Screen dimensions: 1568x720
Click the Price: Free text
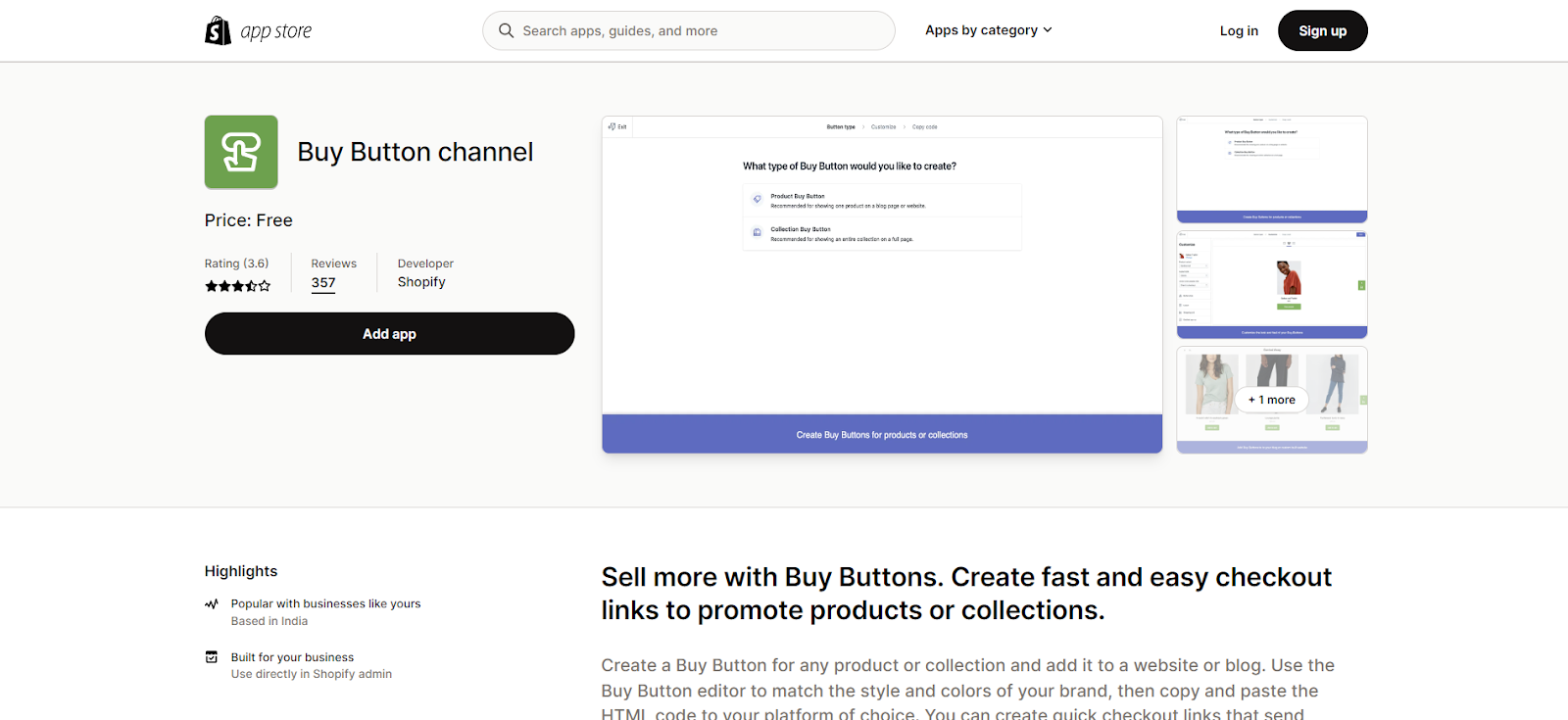pyautogui.click(x=249, y=220)
